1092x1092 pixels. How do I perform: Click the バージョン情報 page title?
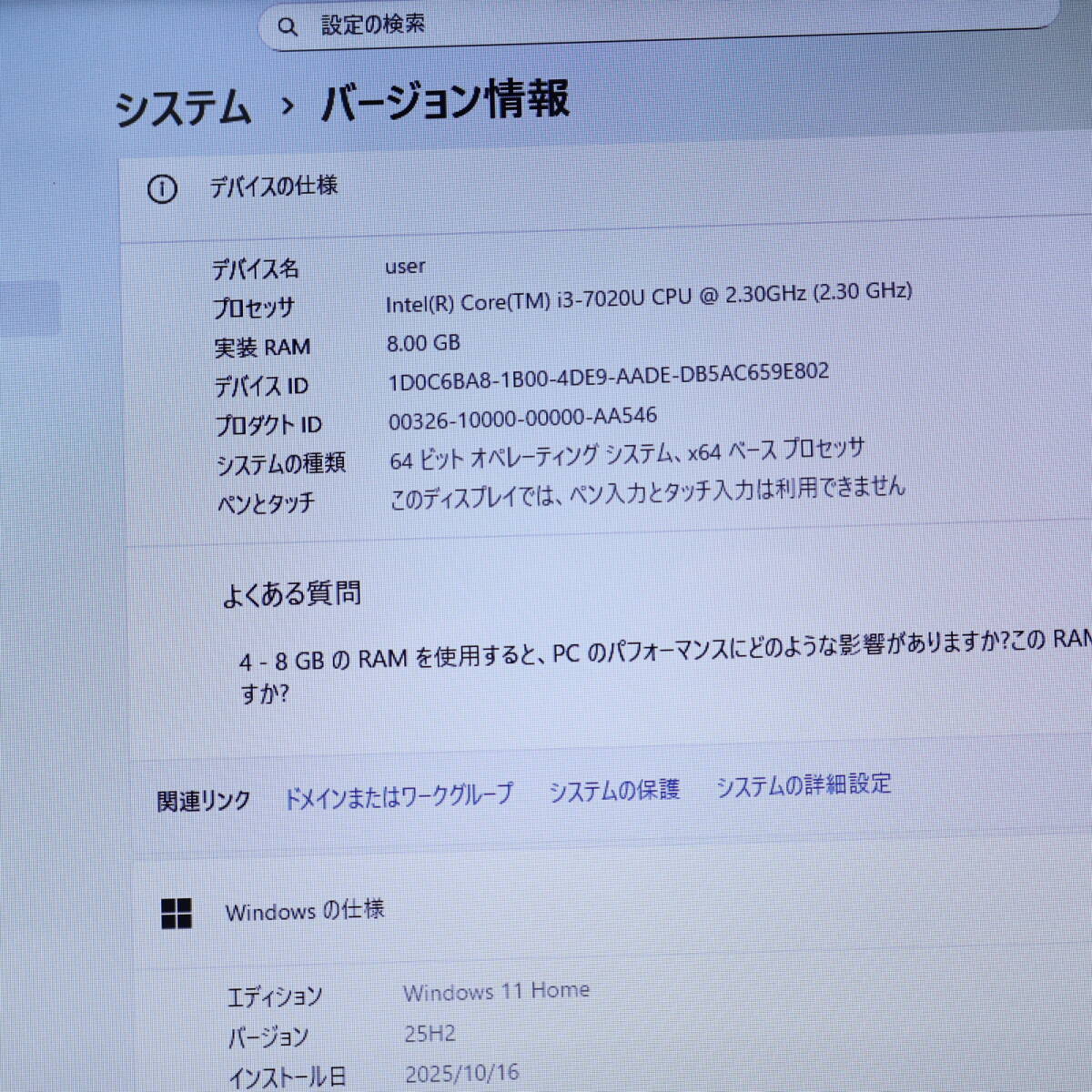point(445,100)
